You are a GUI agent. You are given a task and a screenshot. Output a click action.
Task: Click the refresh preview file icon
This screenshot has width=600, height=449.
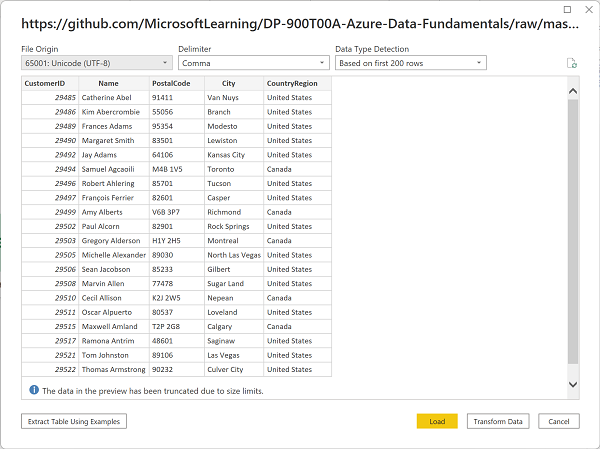pos(572,63)
